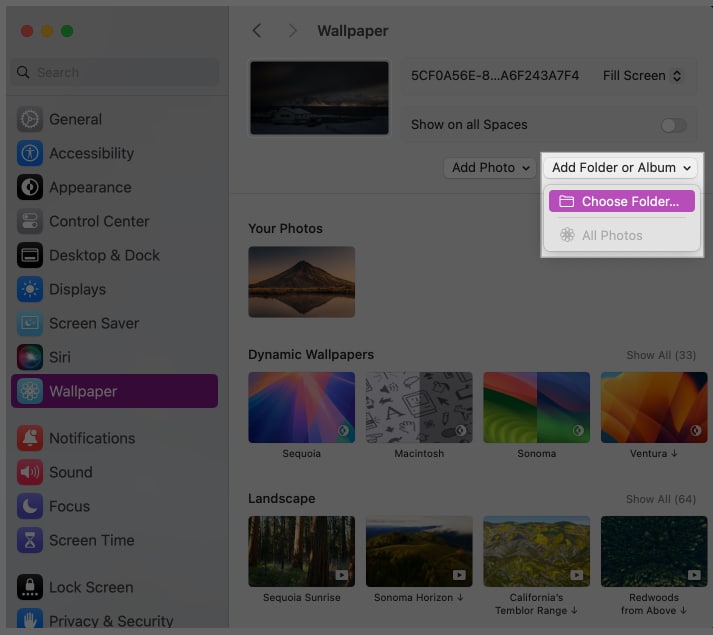
Task: Select Screen Time hourglass icon
Action: point(30,540)
